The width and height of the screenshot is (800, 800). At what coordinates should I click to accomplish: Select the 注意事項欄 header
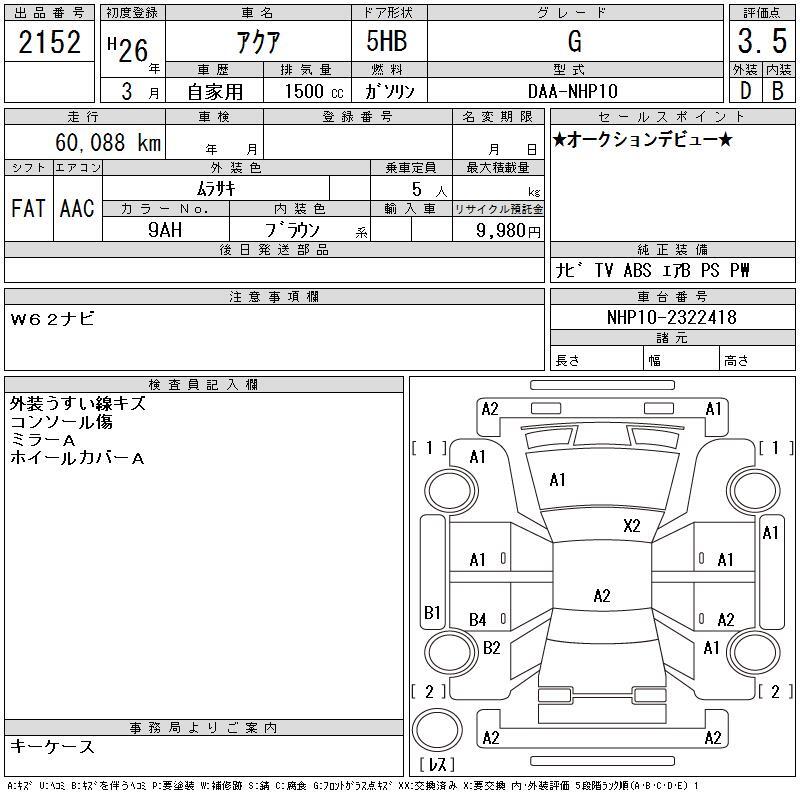point(274,296)
